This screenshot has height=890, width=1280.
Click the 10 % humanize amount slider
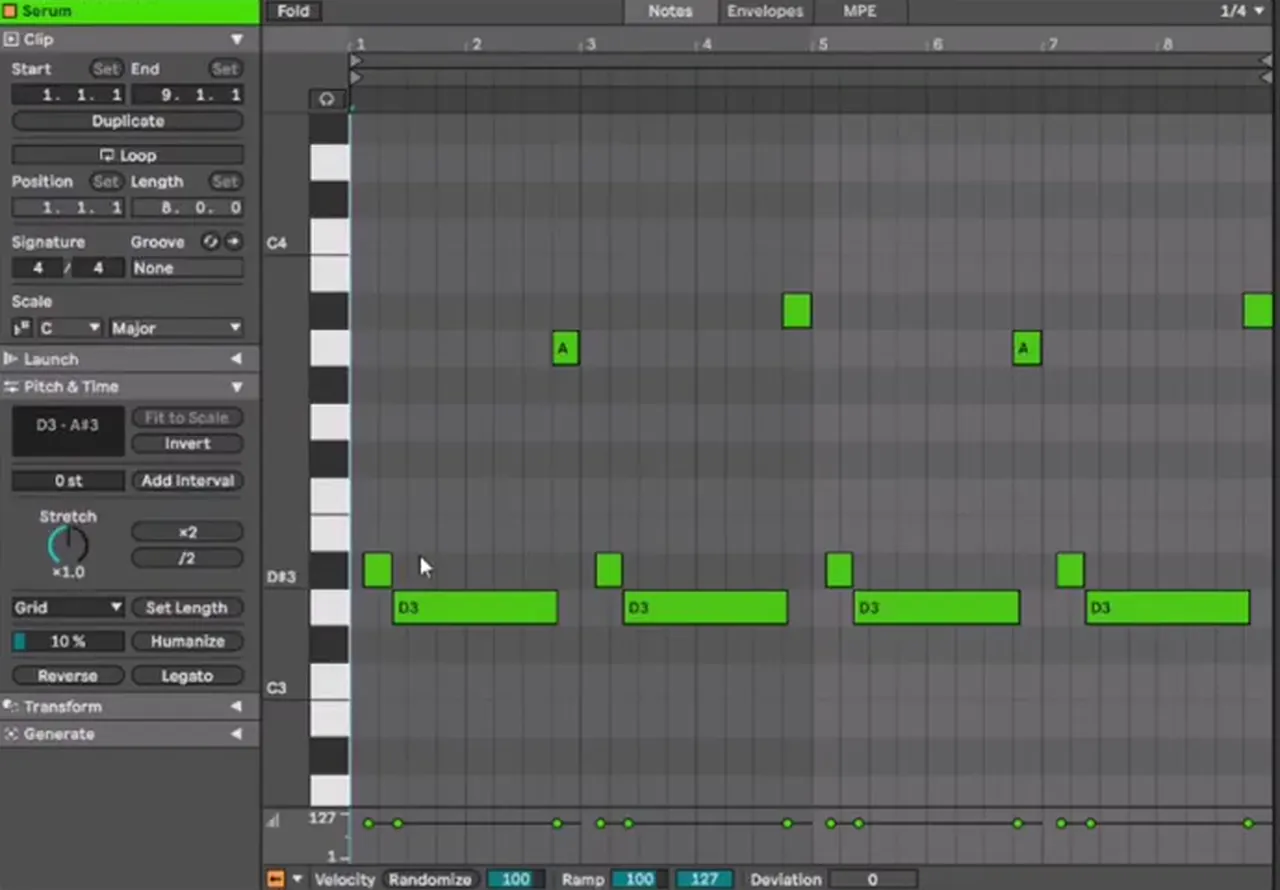[68, 642]
